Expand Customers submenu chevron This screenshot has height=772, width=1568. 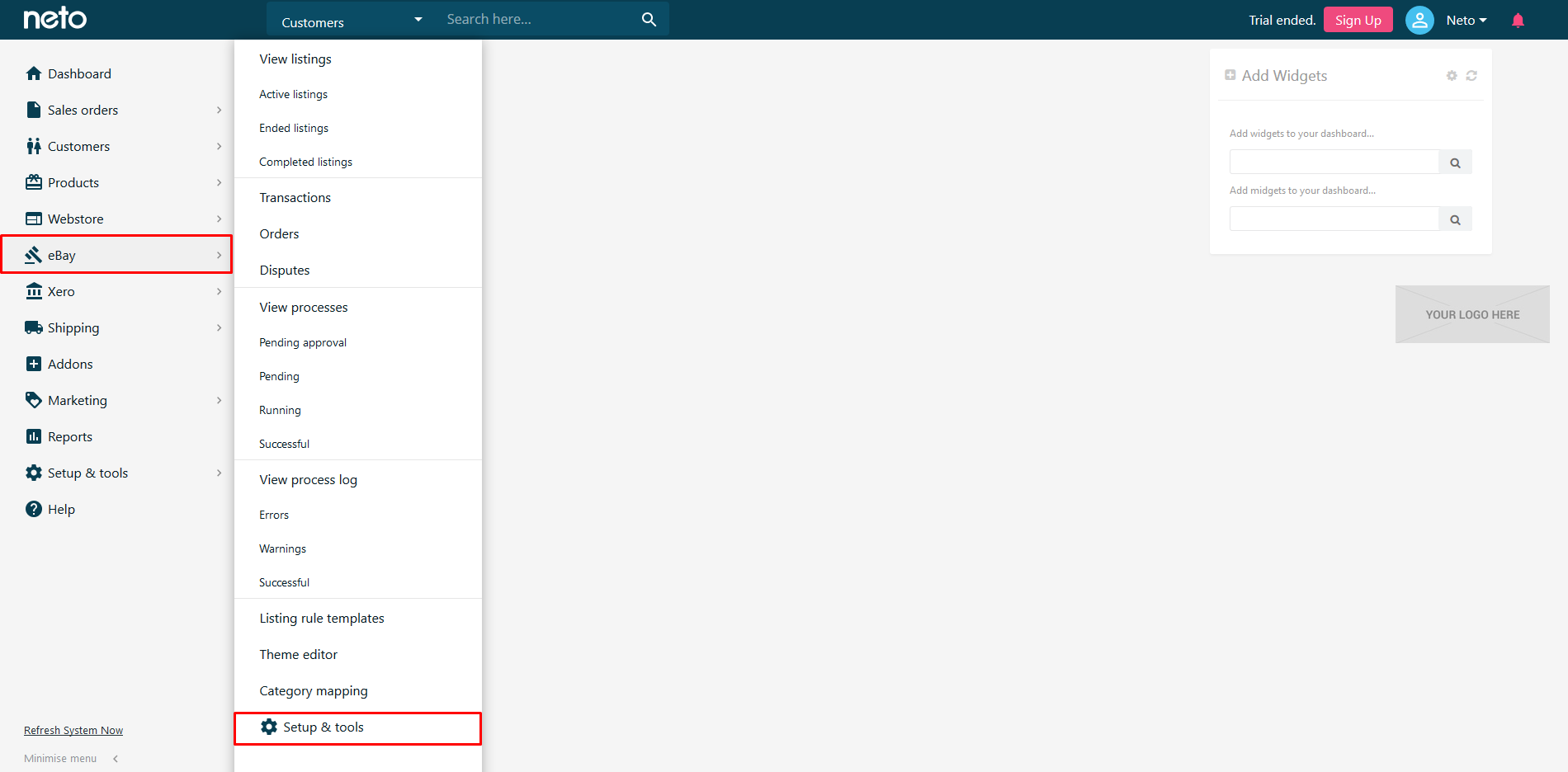(x=219, y=146)
